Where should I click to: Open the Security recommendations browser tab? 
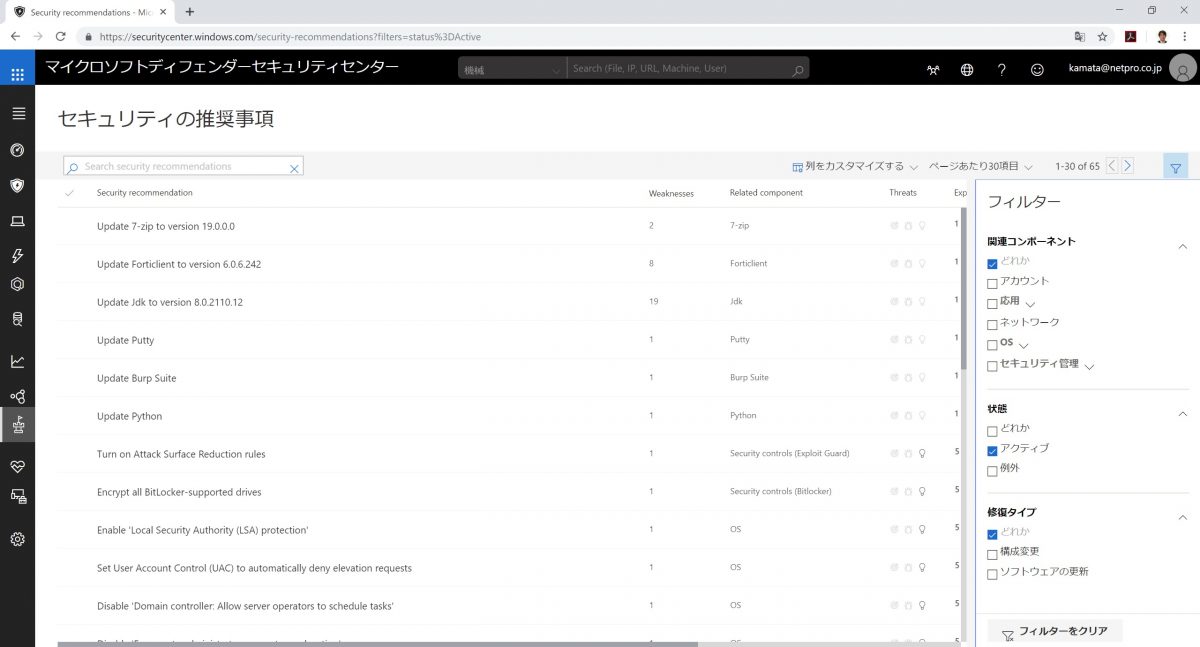coord(90,12)
